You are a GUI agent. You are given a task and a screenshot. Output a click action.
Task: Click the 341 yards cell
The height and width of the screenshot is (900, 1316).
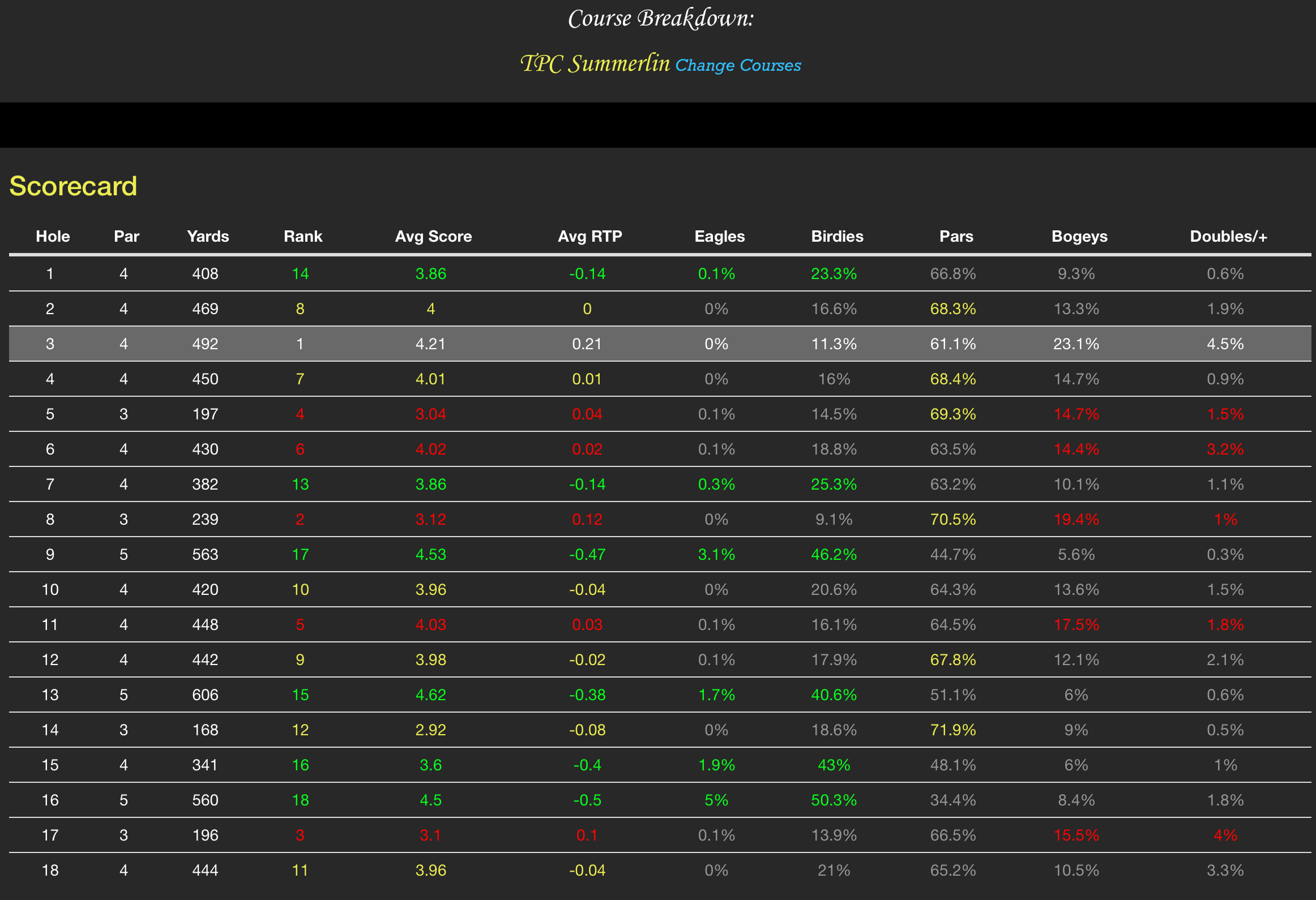coord(205,765)
